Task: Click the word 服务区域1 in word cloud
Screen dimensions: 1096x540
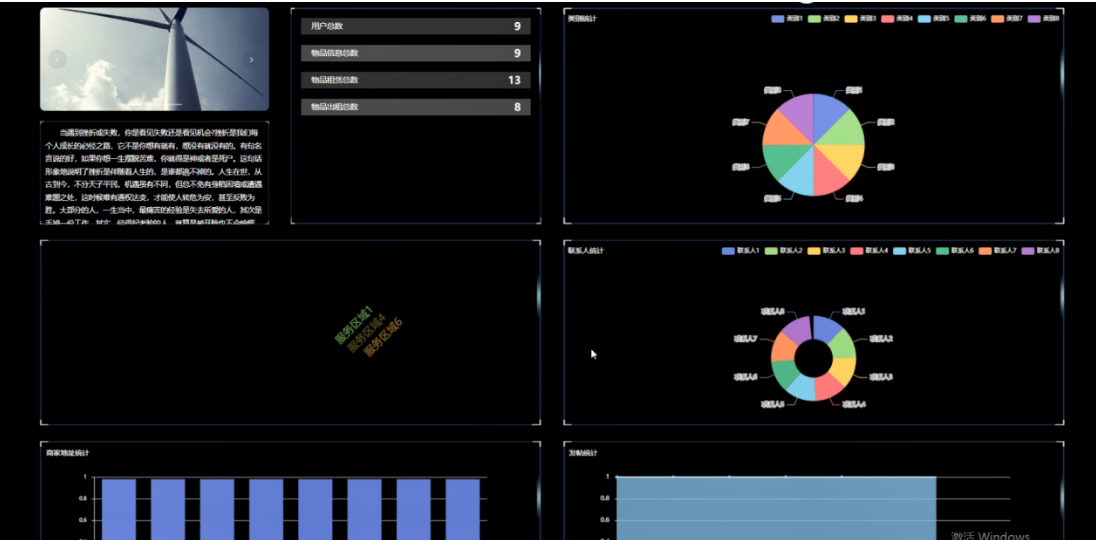Action: point(353,326)
